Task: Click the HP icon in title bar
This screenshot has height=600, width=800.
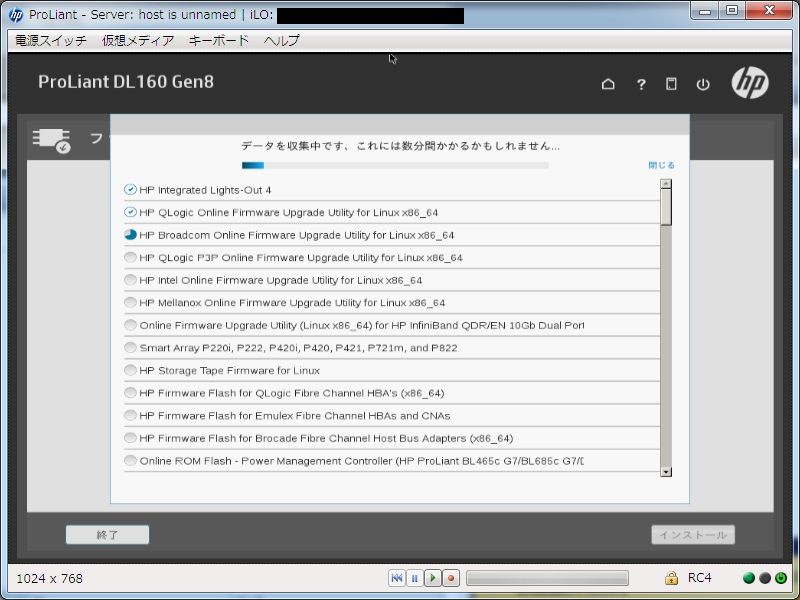Action: click(16, 15)
